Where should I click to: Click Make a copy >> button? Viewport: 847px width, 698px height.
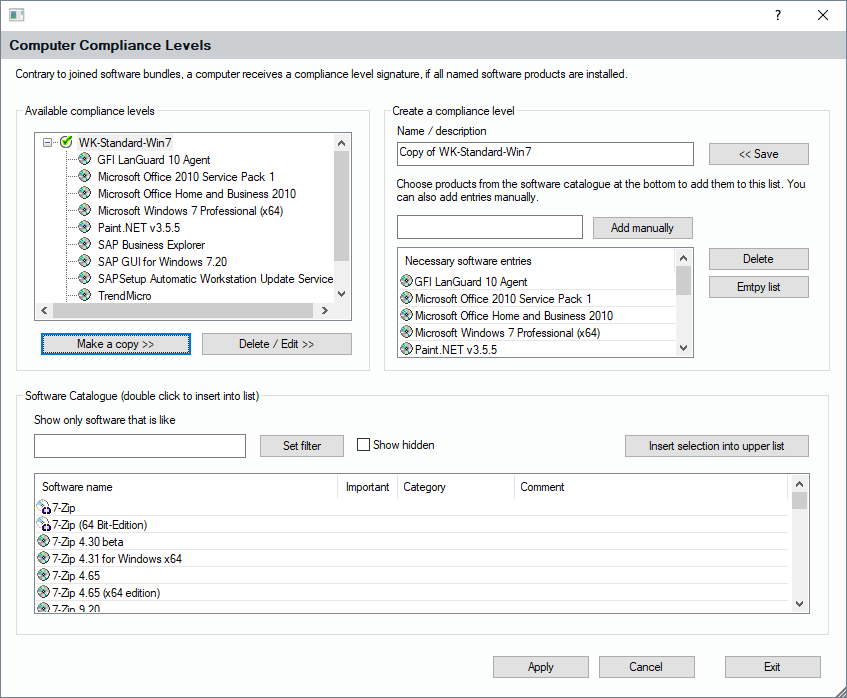point(116,344)
